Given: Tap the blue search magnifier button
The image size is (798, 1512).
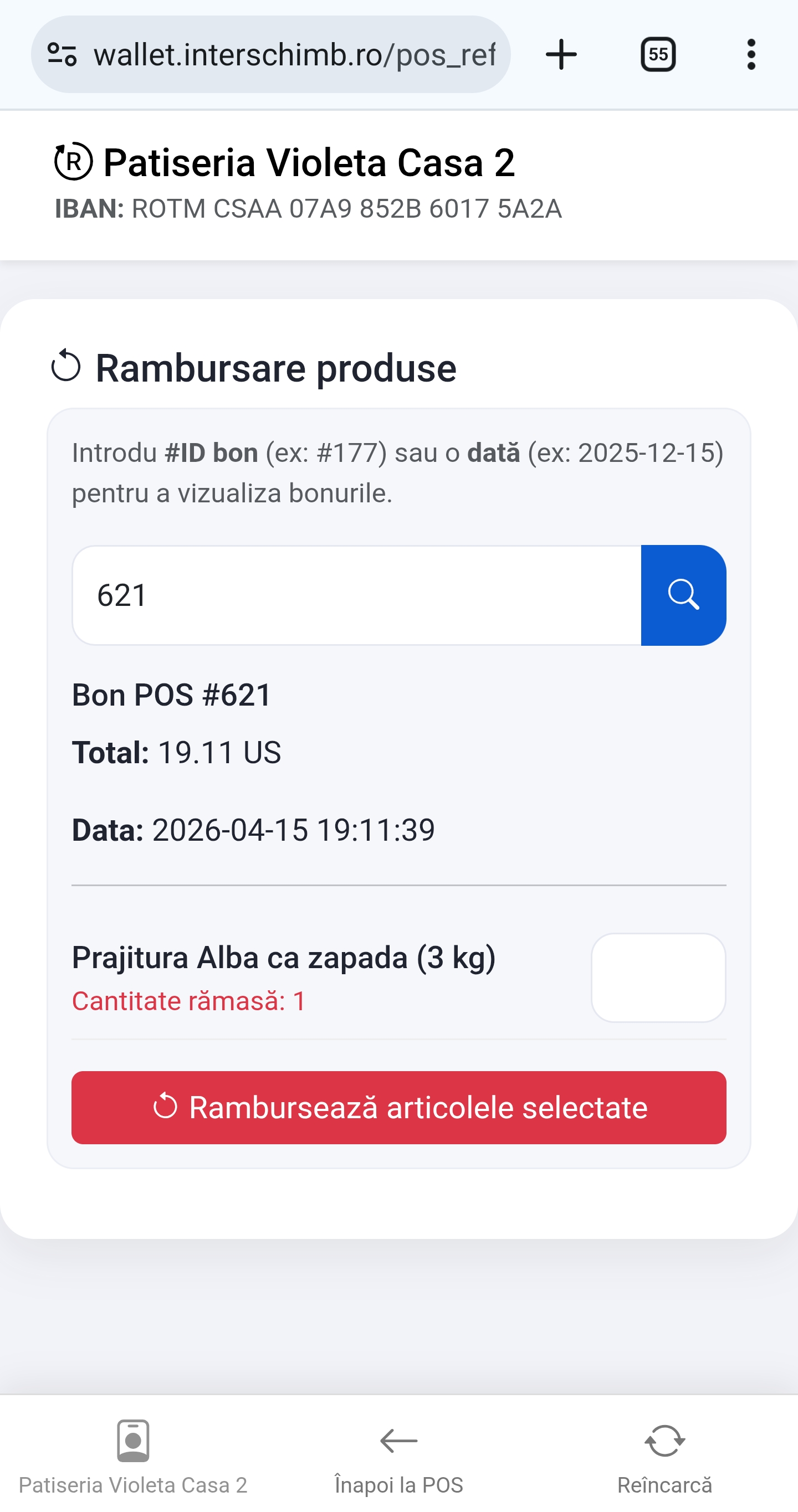Looking at the screenshot, I should pyautogui.click(x=683, y=595).
